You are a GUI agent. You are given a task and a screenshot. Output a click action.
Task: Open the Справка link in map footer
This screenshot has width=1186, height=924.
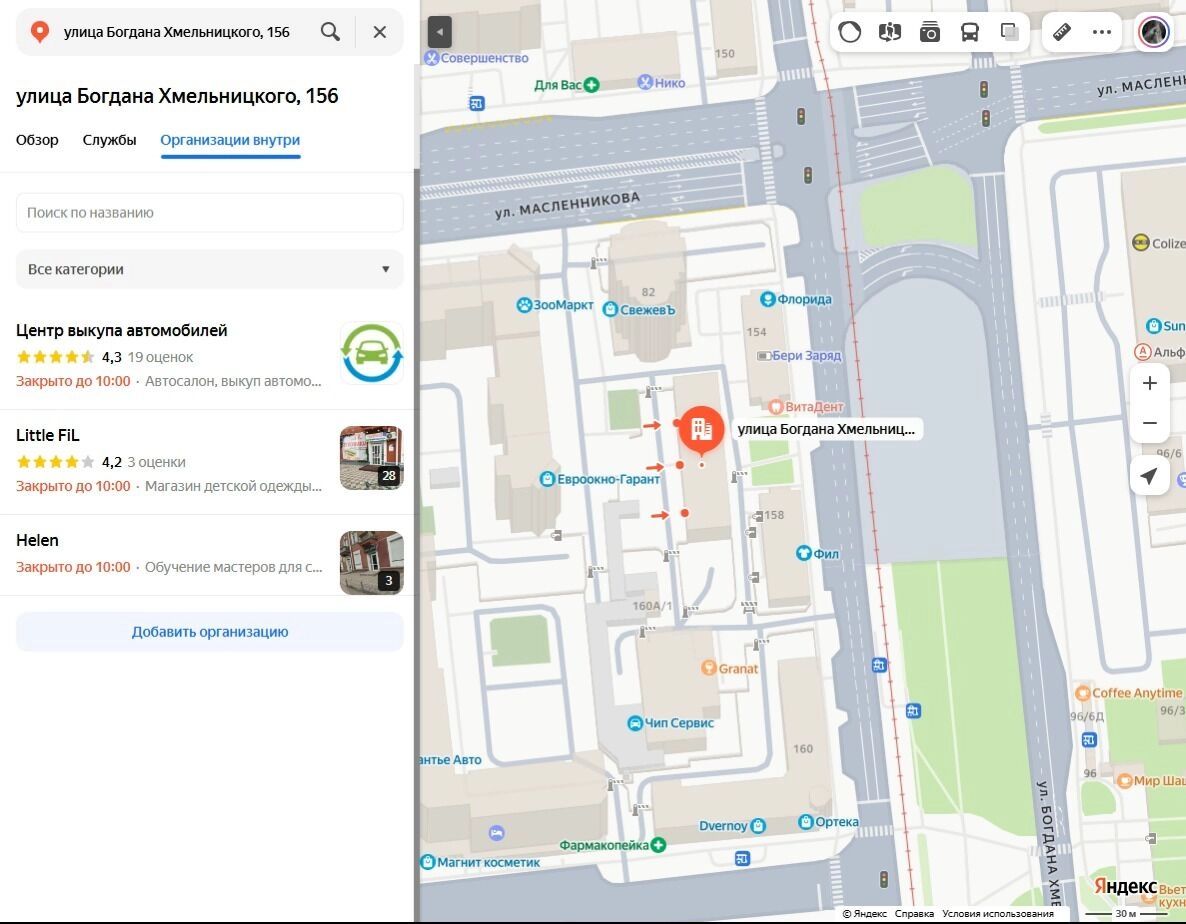point(914,913)
